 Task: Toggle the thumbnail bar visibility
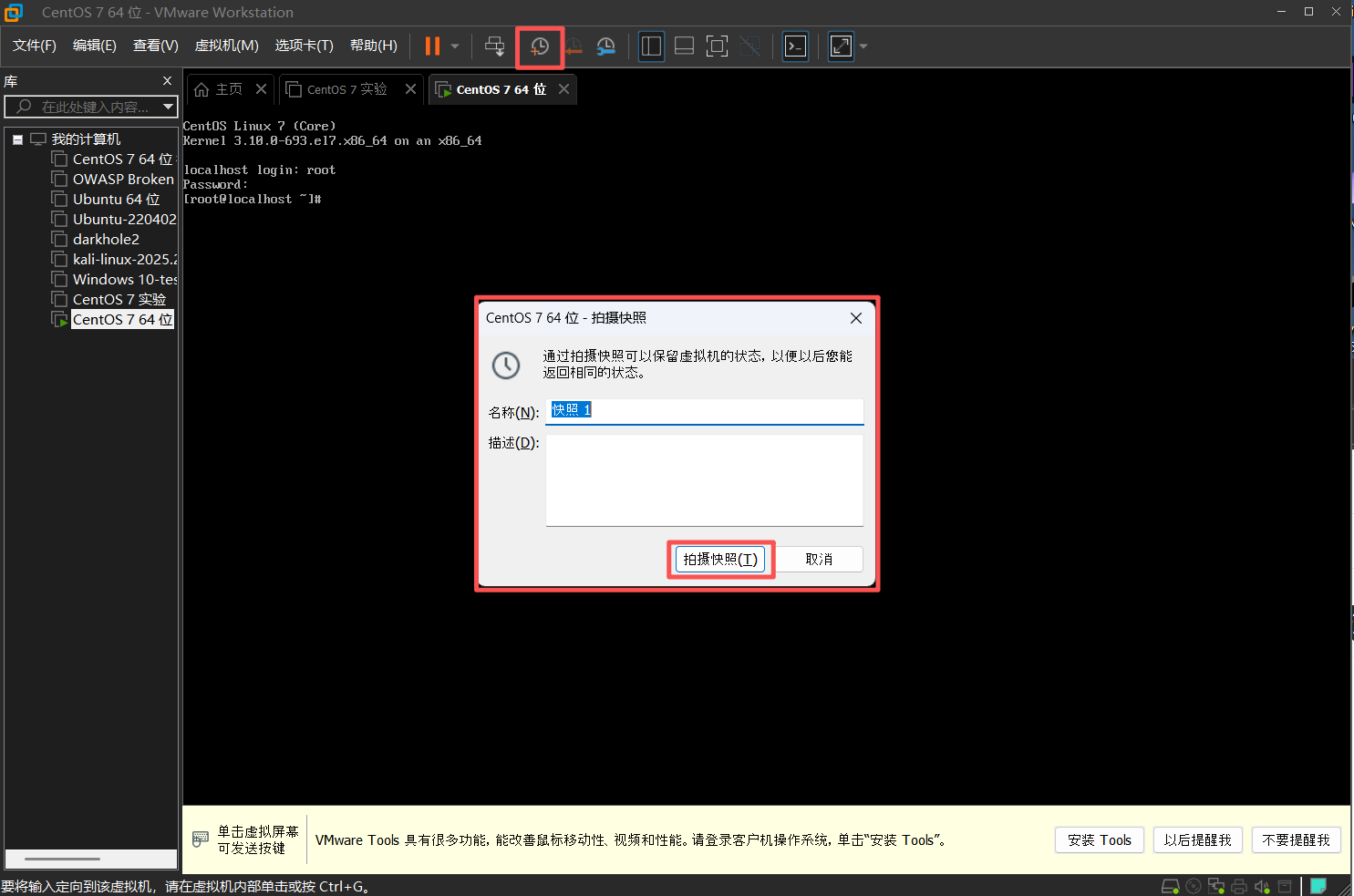click(684, 46)
